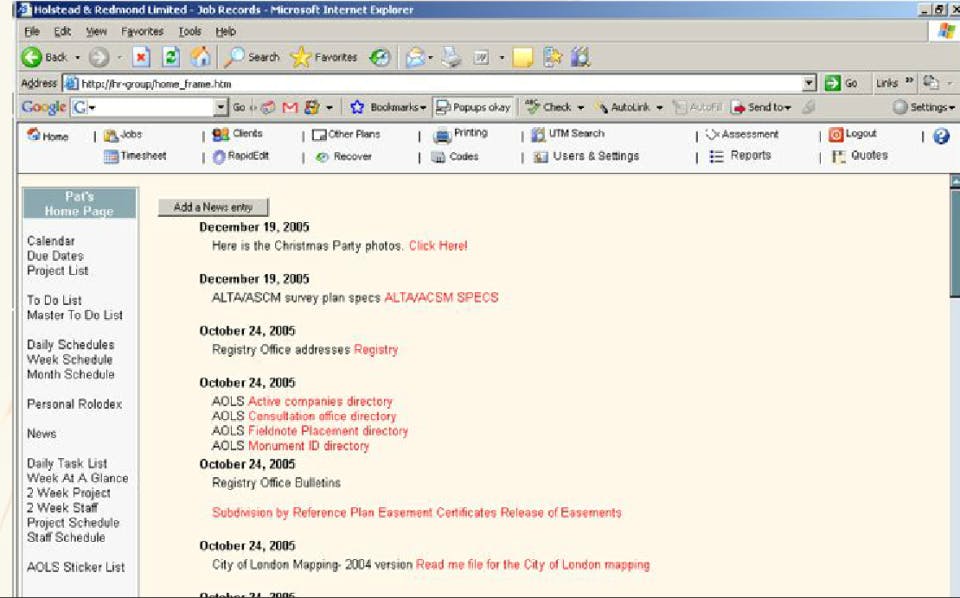Open Quotes section
The width and height of the screenshot is (960, 598).
[860, 156]
